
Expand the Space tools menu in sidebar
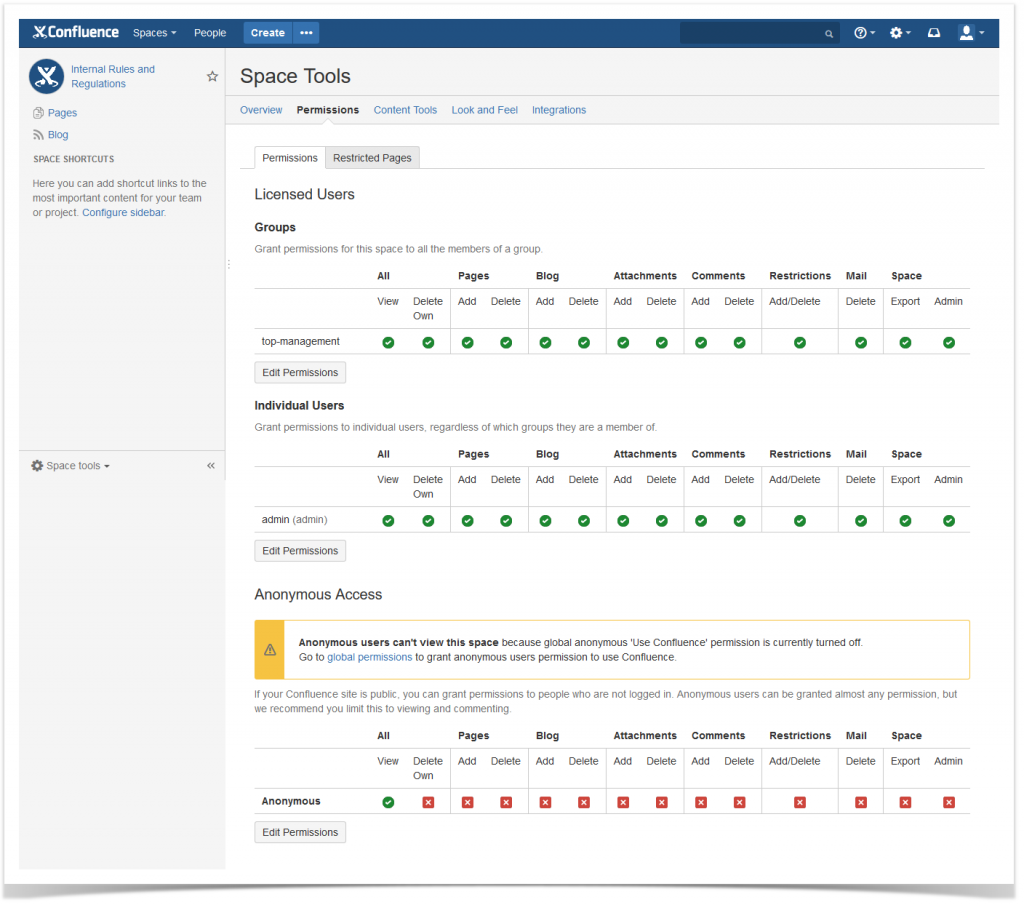[x=71, y=466]
